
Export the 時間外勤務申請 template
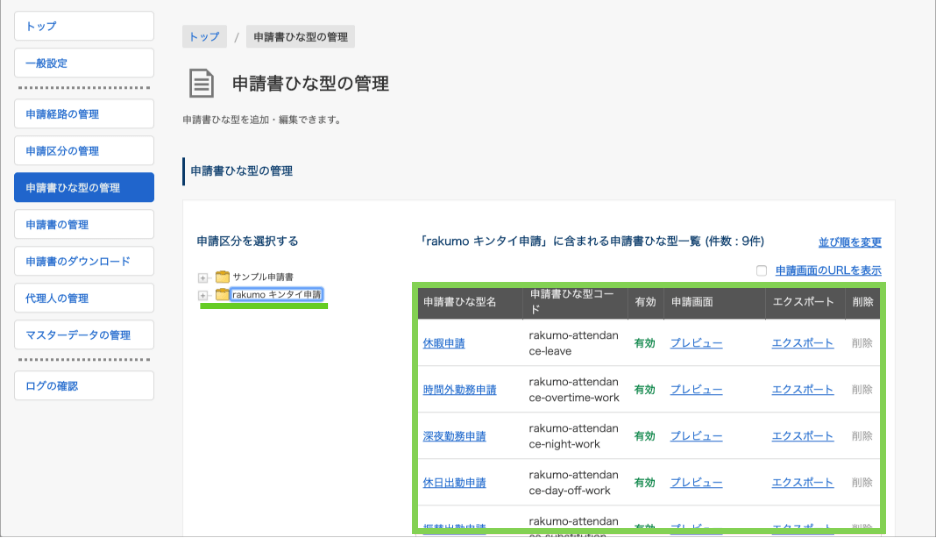click(x=802, y=390)
